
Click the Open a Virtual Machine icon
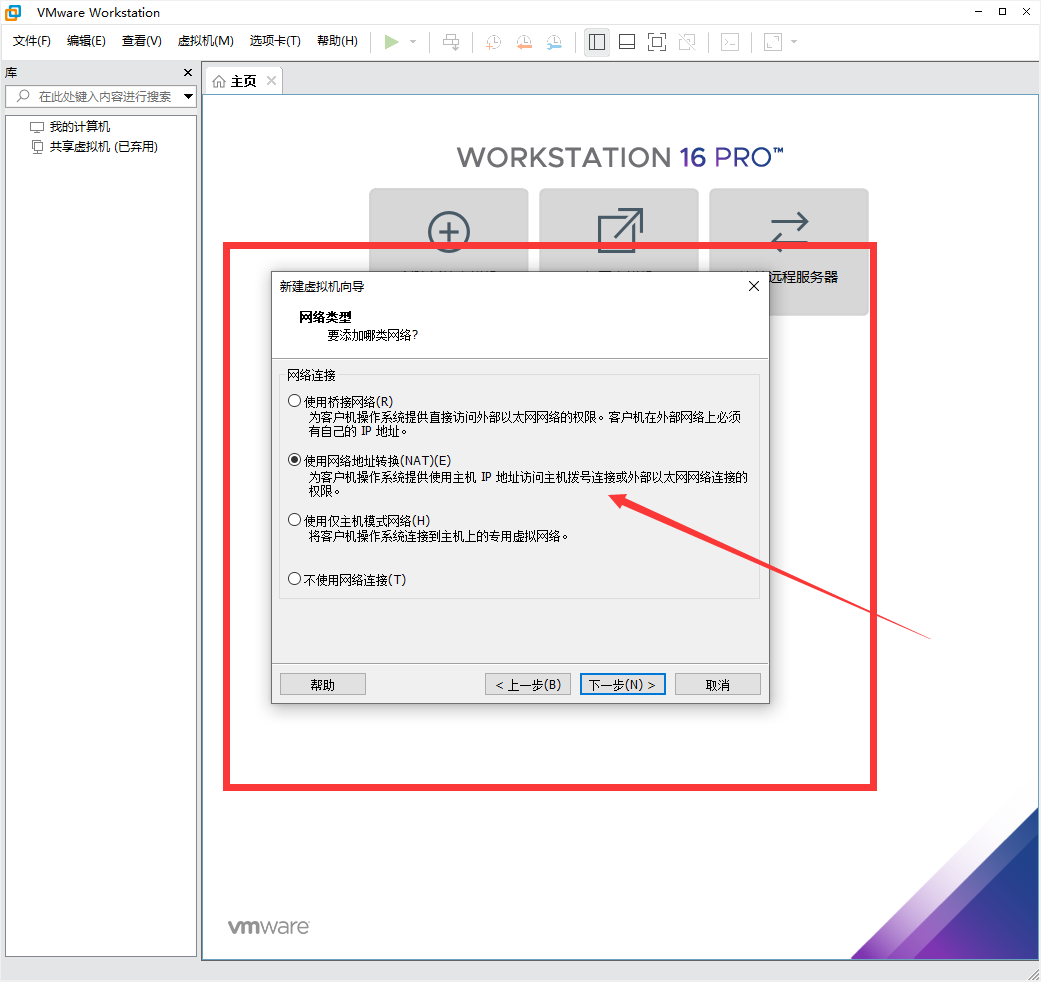click(x=619, y=232)
